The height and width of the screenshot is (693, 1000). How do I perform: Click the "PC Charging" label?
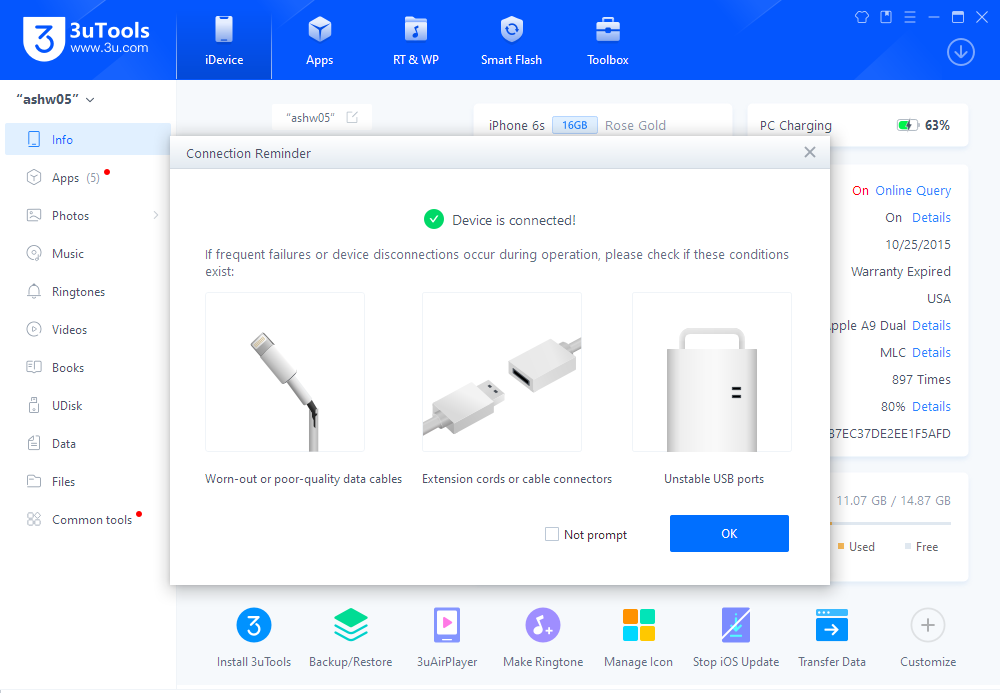[x=795, y=126]
